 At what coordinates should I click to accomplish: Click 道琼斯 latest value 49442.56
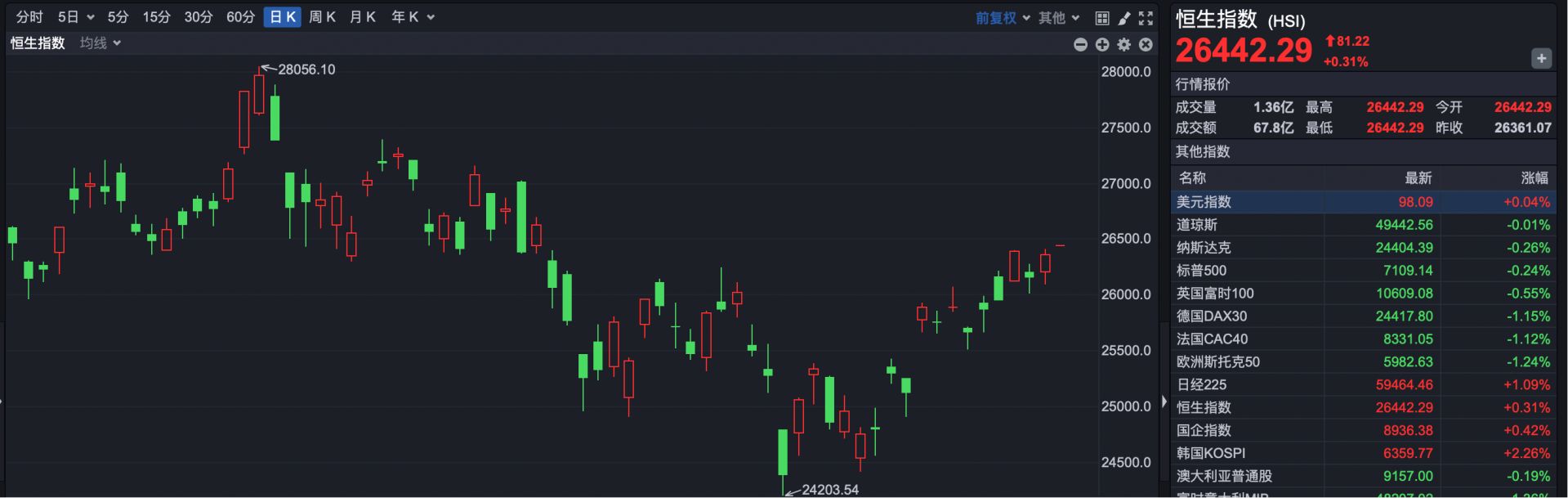(1404, 225)
